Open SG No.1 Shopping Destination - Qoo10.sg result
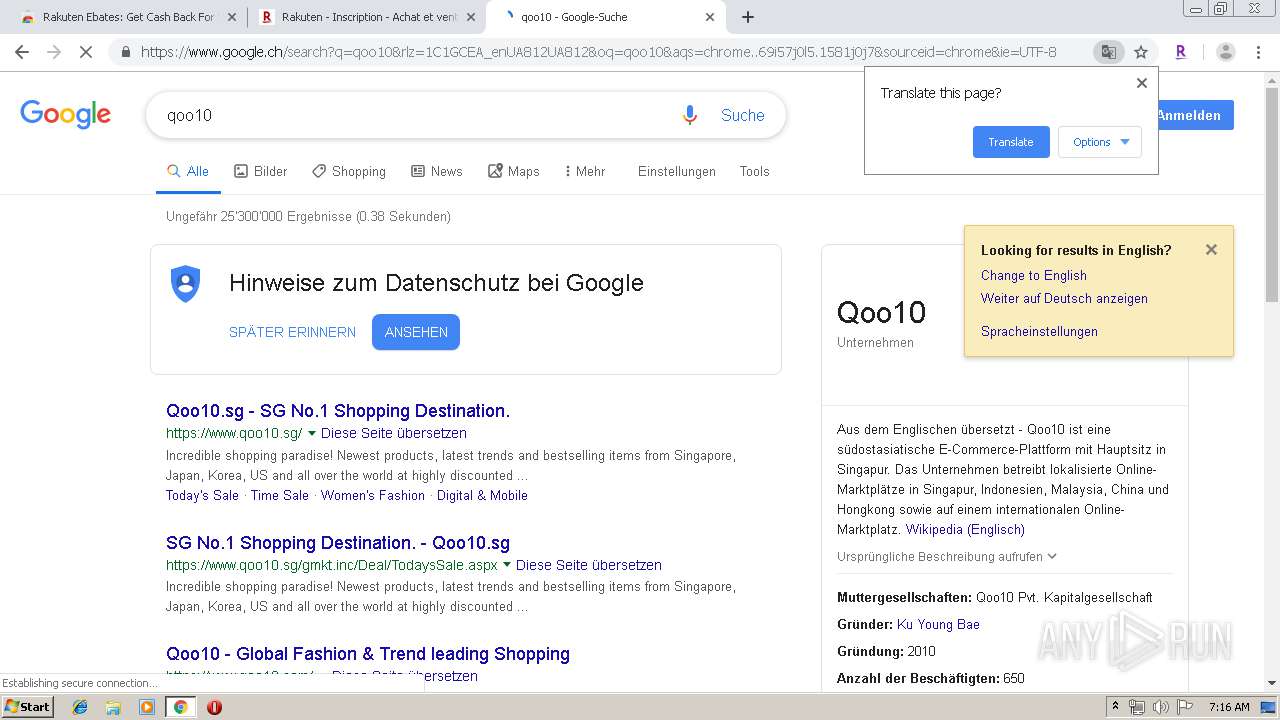Image resolution: width=1280 pixels, height=720 pixels. coord(338,543)
